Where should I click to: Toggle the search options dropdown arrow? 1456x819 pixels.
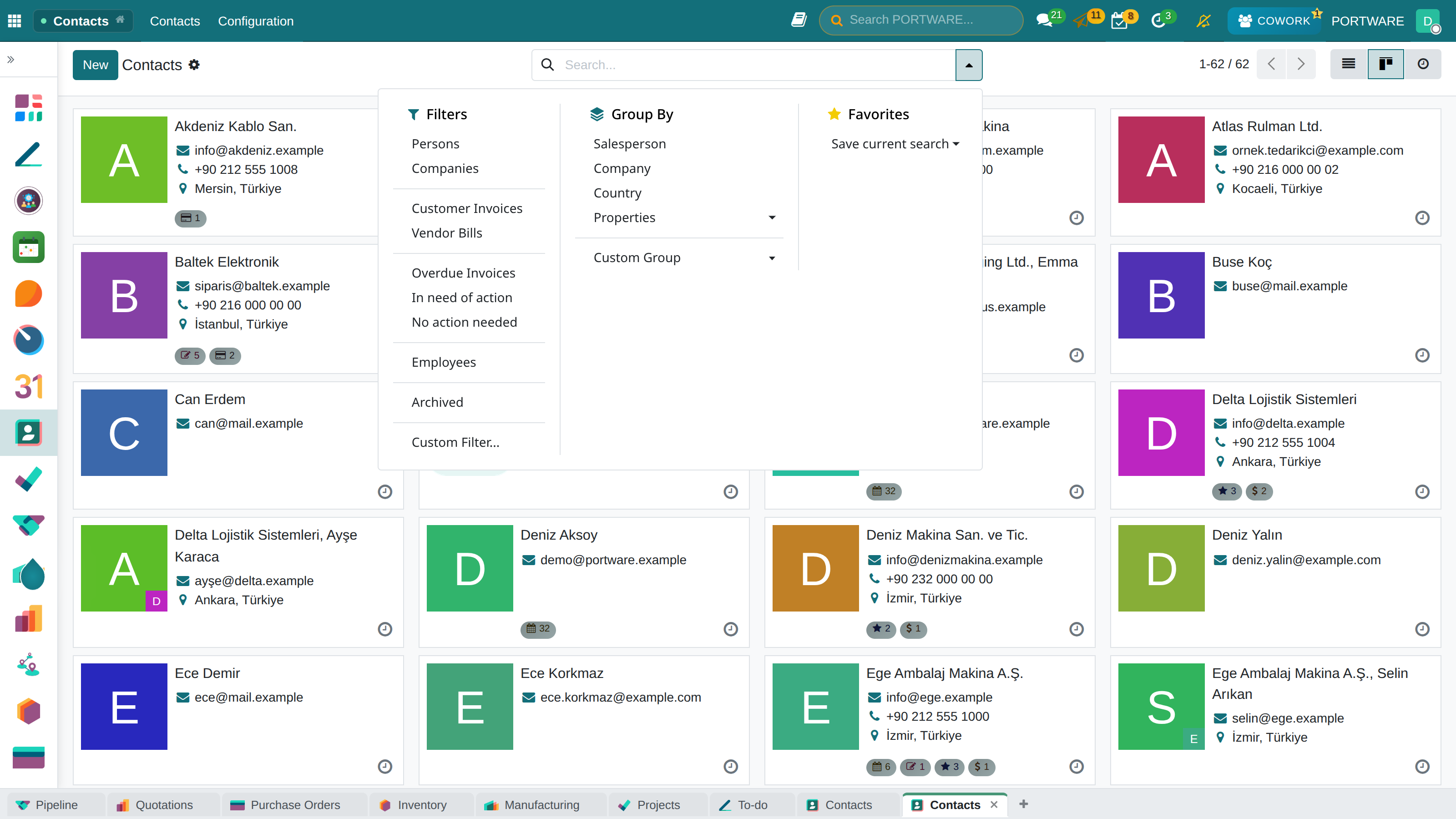coord(969,65)
